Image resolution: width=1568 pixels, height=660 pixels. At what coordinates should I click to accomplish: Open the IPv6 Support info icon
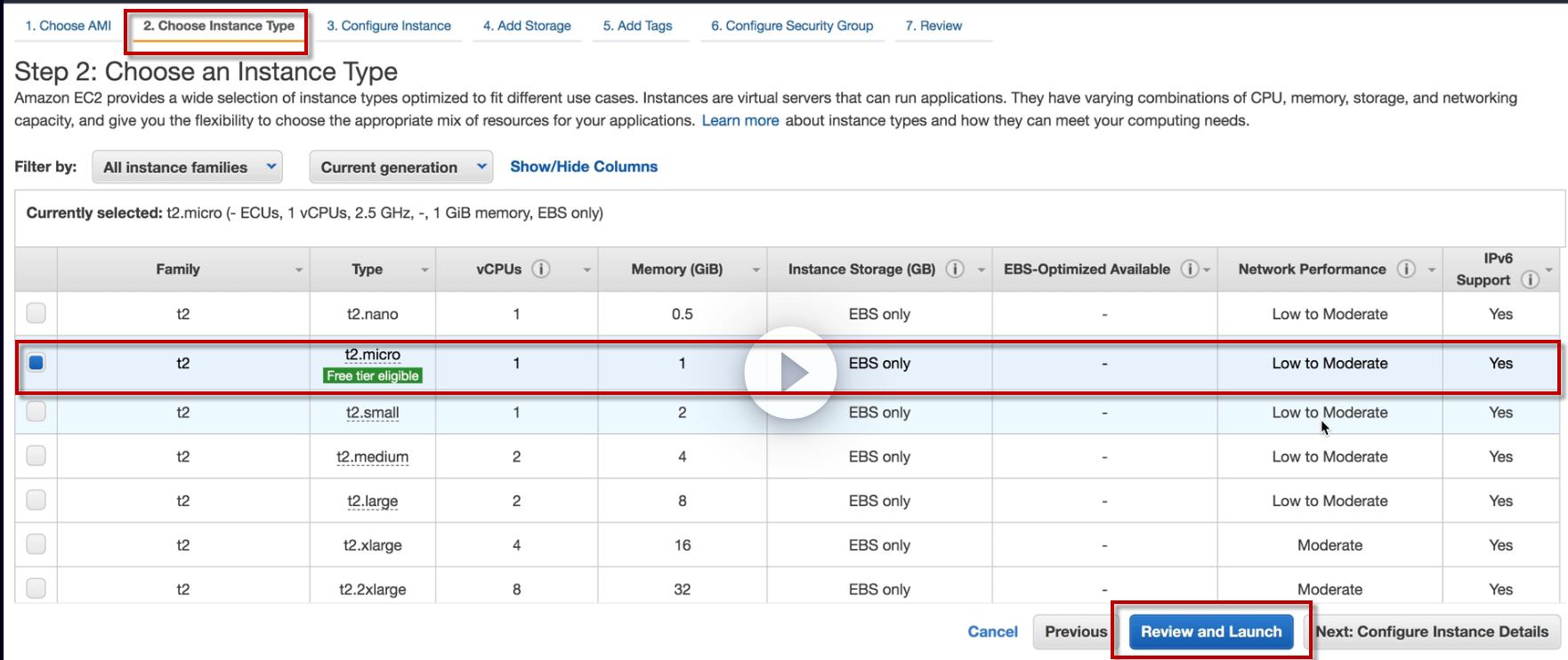point(1530,280)
